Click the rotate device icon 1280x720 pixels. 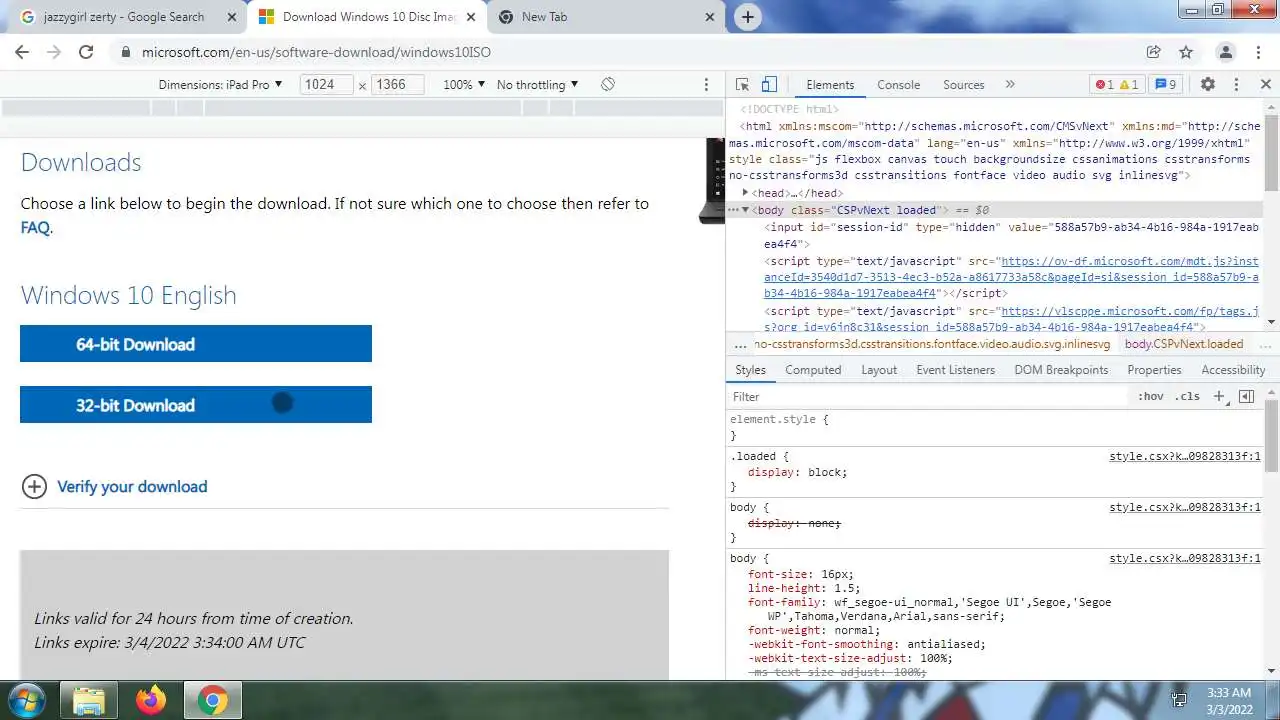(x=607, y=84)
